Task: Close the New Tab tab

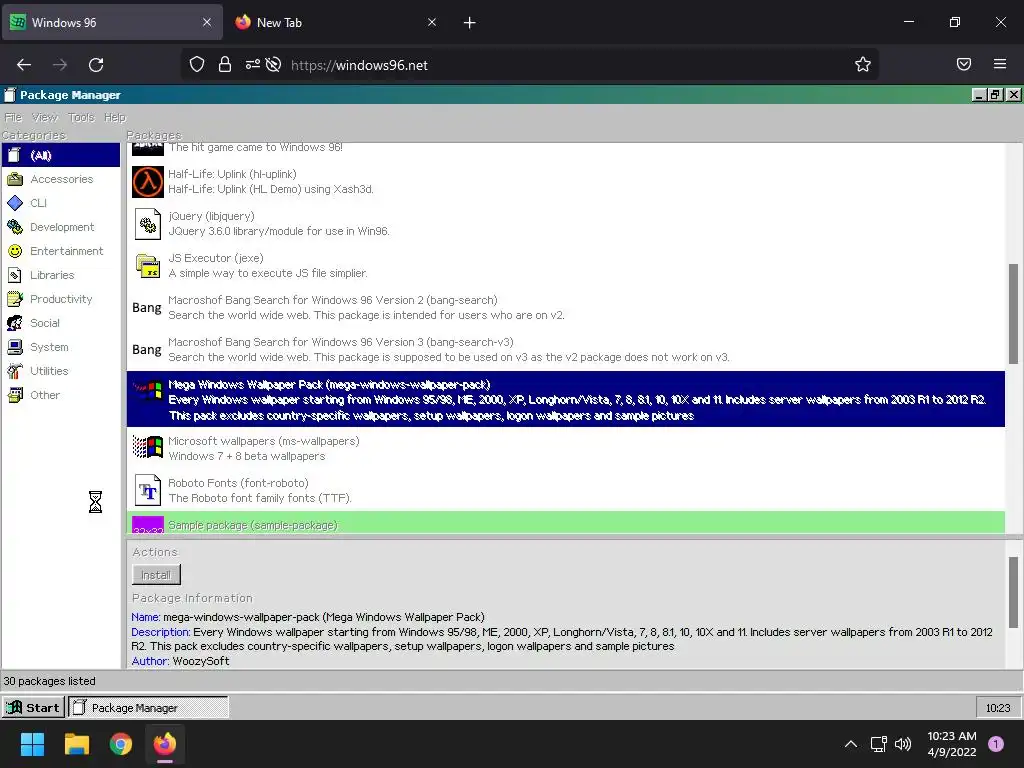Action: coord(432,22)
